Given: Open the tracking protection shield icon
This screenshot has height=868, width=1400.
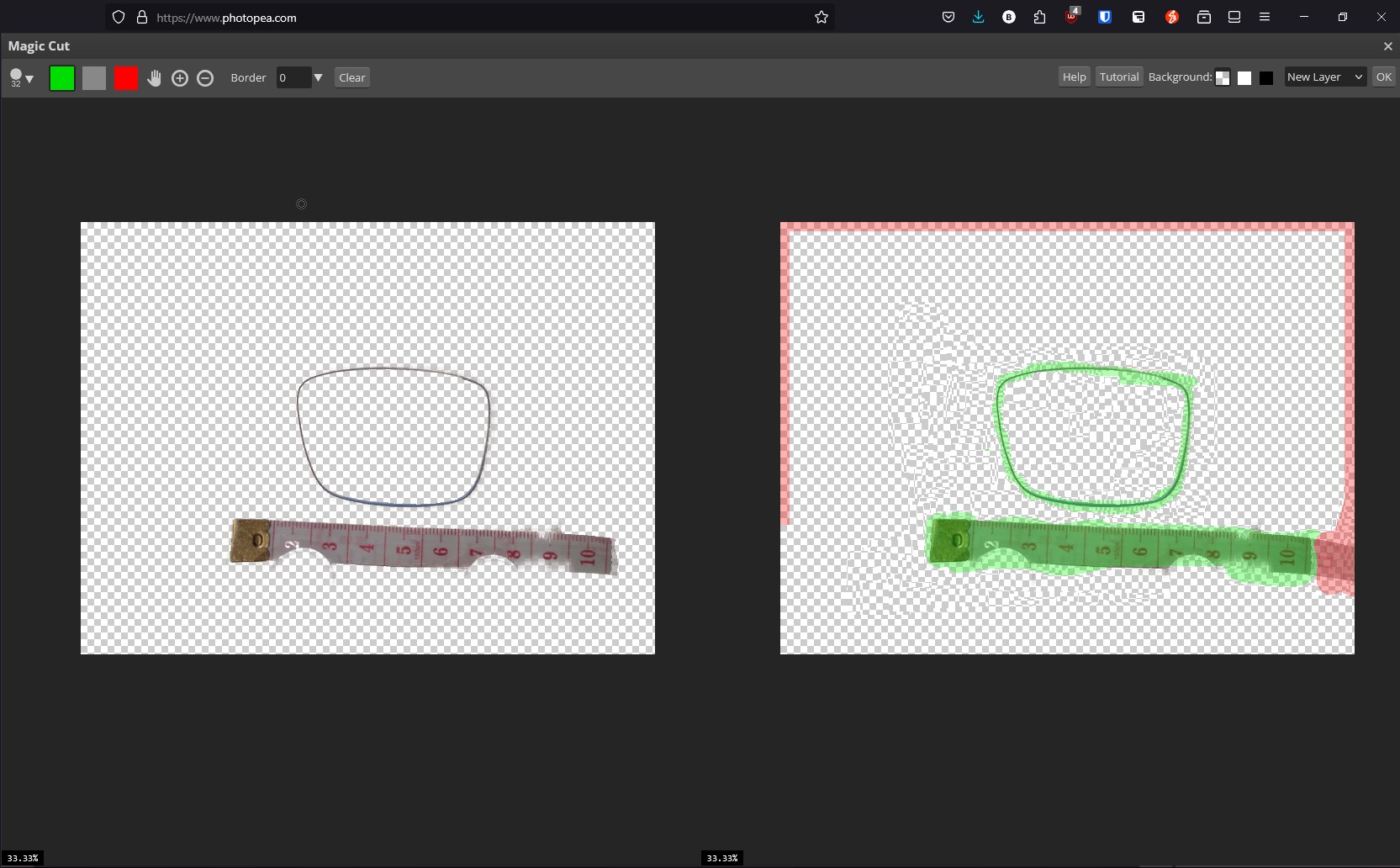Looking at the screenshot, I should [x=119, y=17].
